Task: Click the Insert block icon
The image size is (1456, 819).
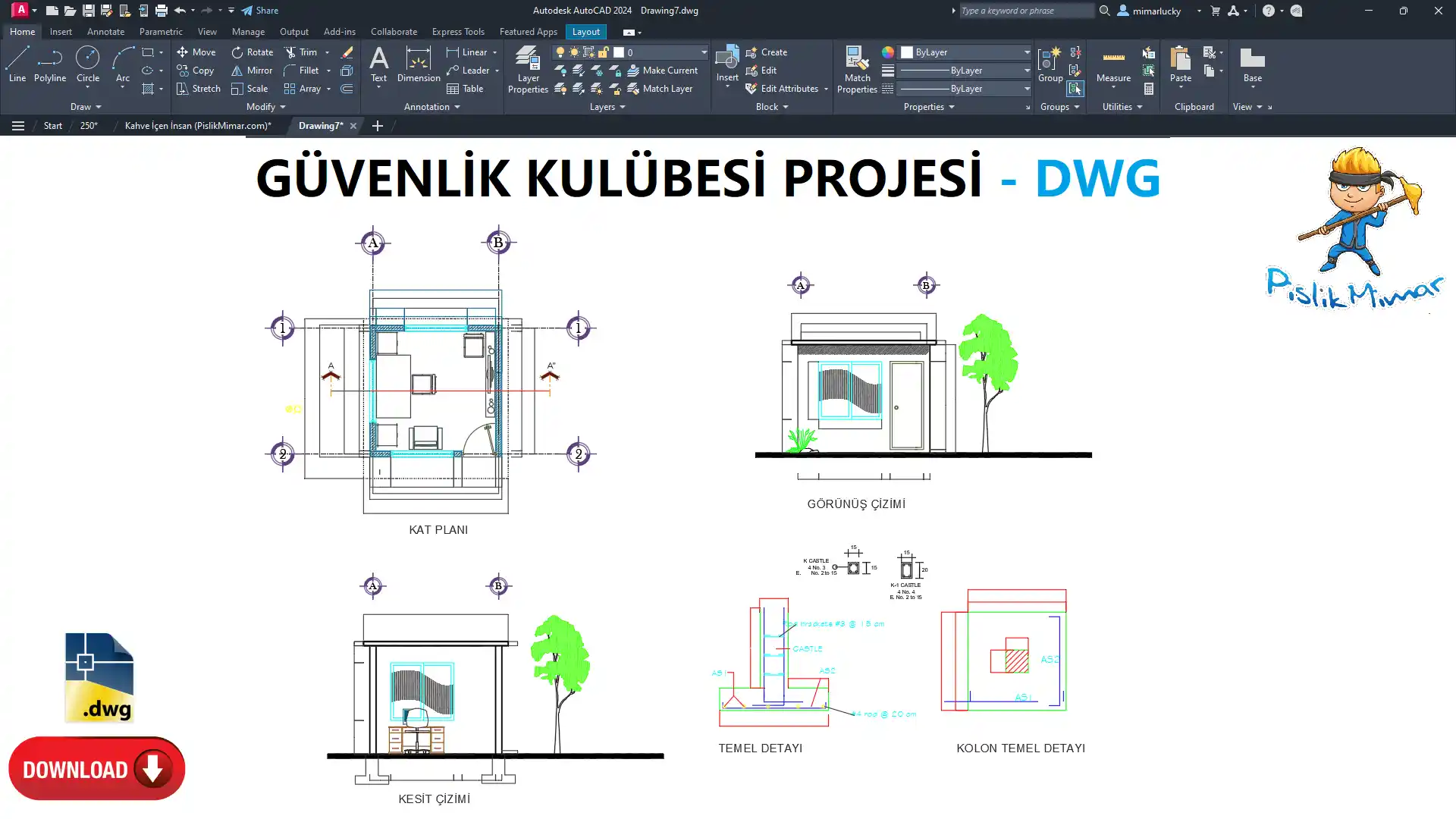Action: click(x=726, y=59)
